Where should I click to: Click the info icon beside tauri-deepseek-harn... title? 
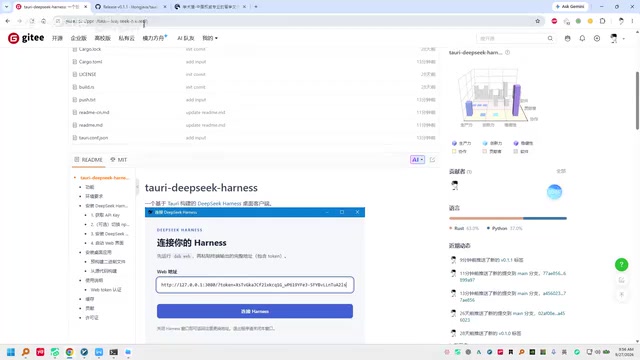[x=507, y=52]
